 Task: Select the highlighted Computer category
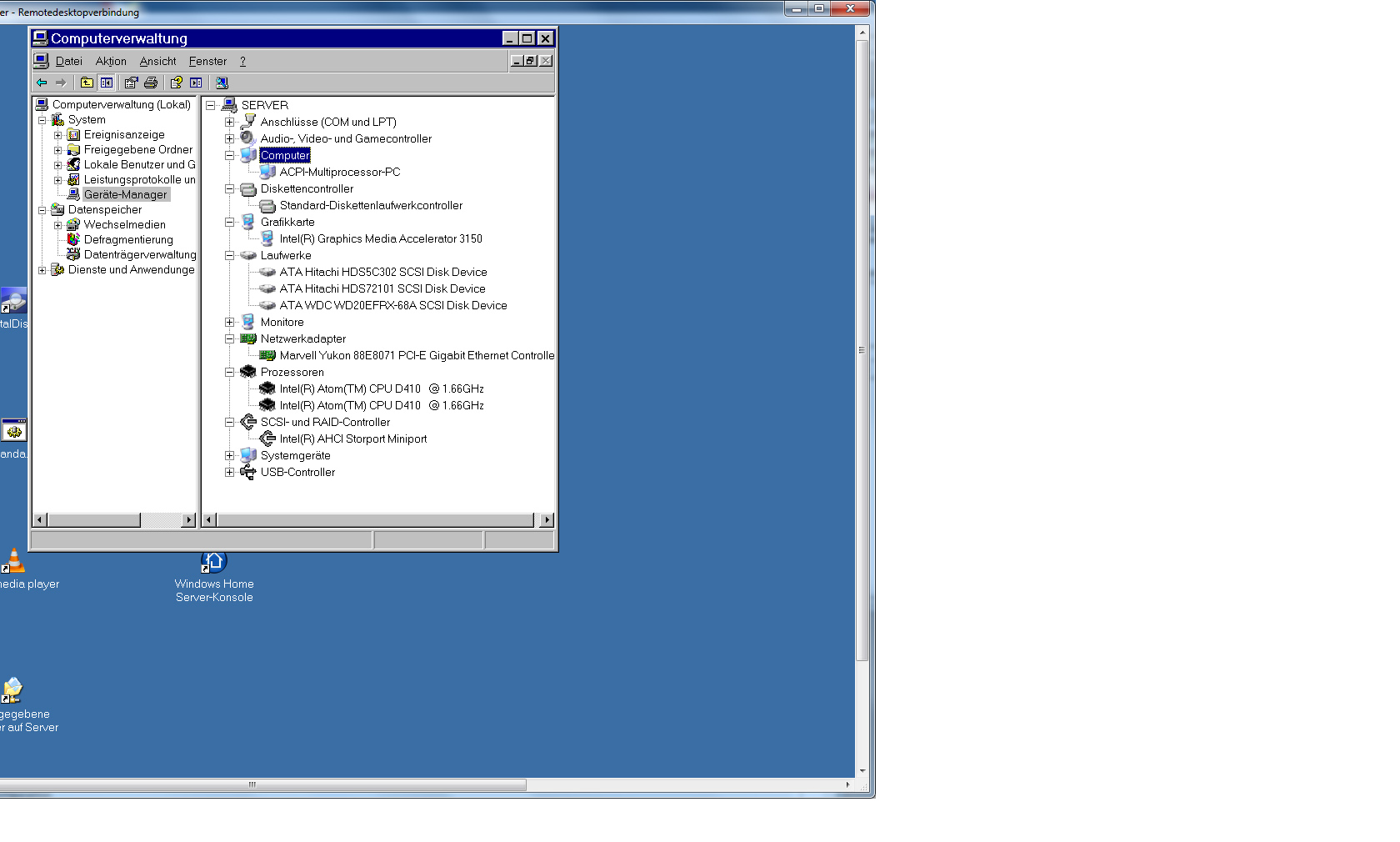[285, 155]
